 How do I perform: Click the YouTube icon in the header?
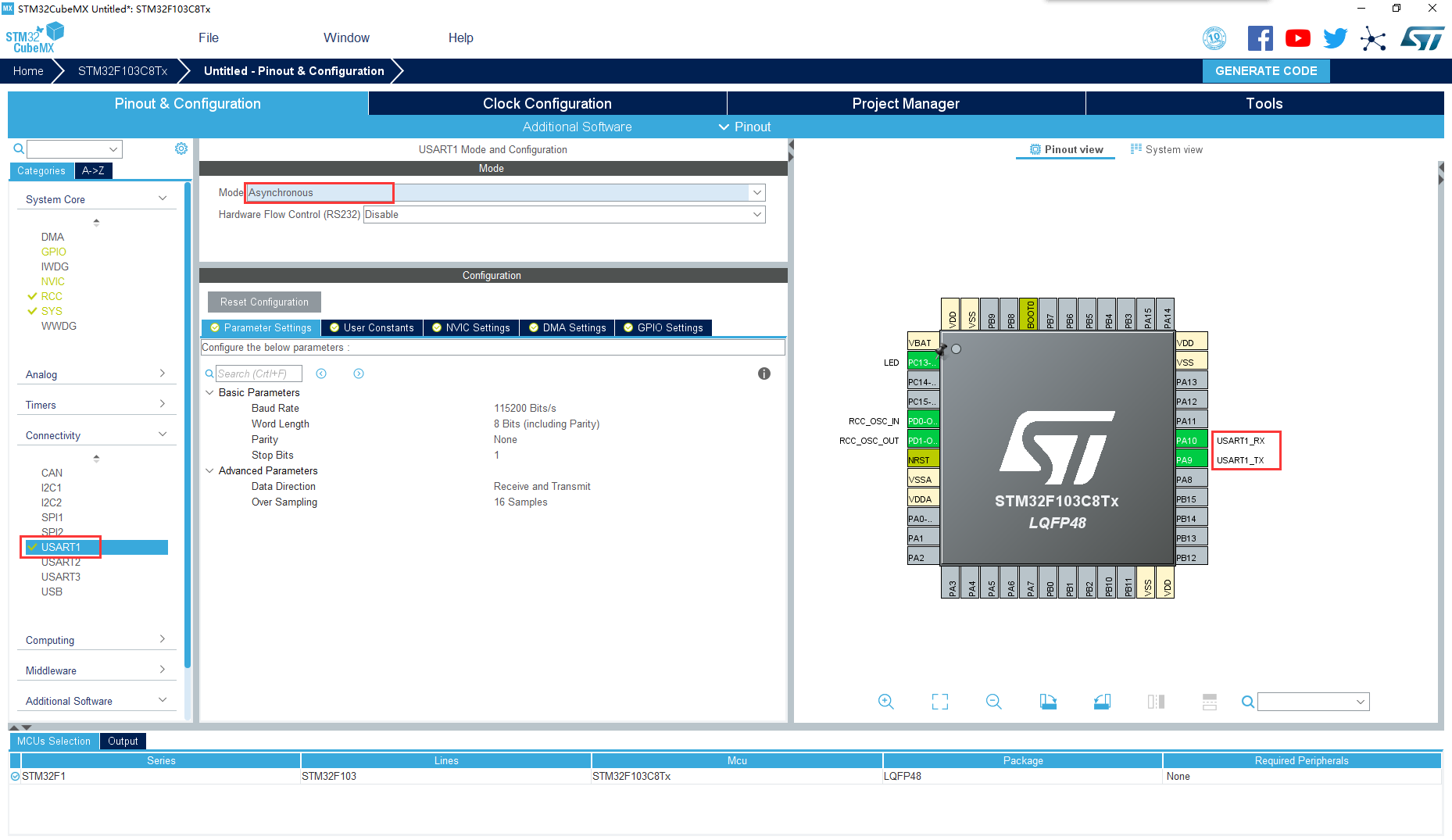click(x=1297, y=37)
